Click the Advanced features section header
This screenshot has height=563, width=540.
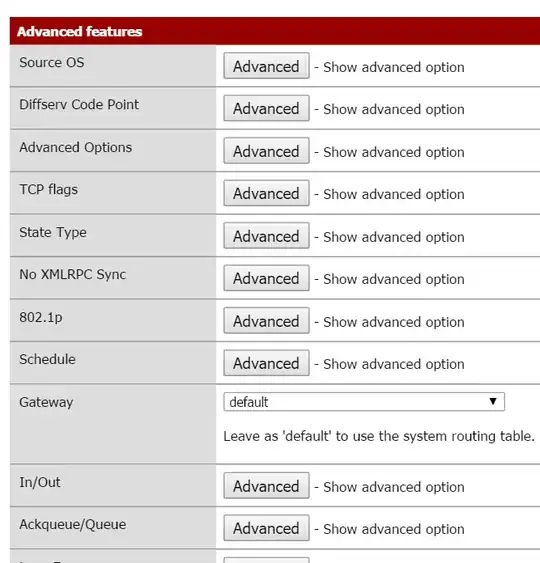(275, 31)
